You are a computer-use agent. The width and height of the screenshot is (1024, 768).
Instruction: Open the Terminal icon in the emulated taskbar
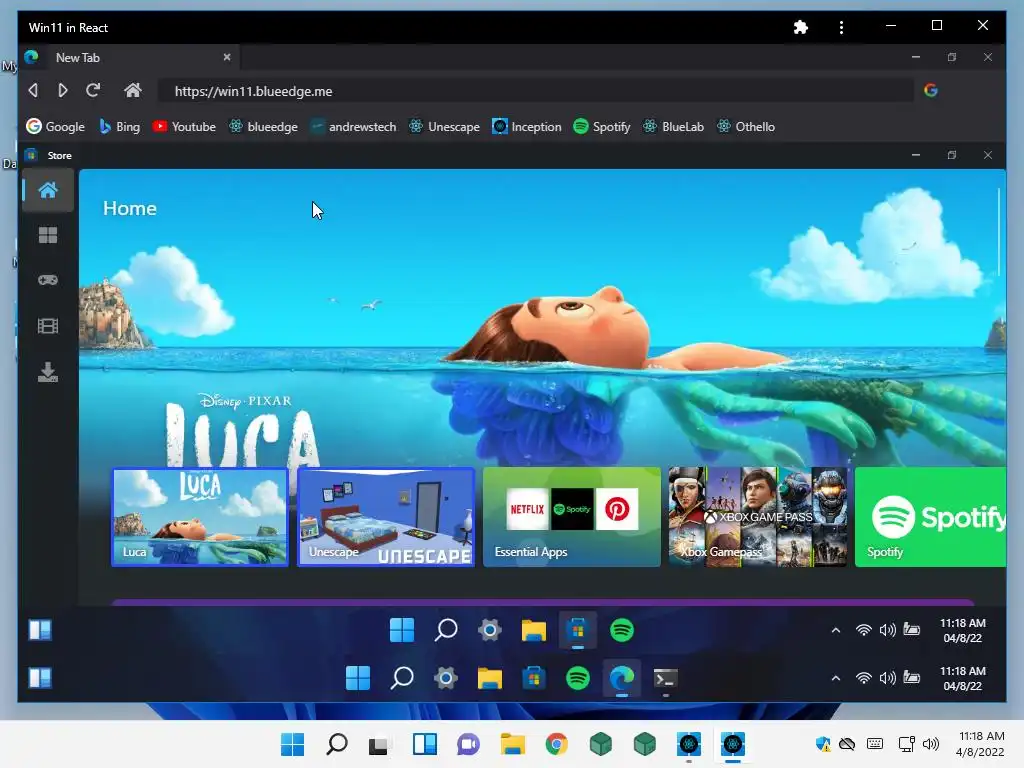[x=665, y=679]
